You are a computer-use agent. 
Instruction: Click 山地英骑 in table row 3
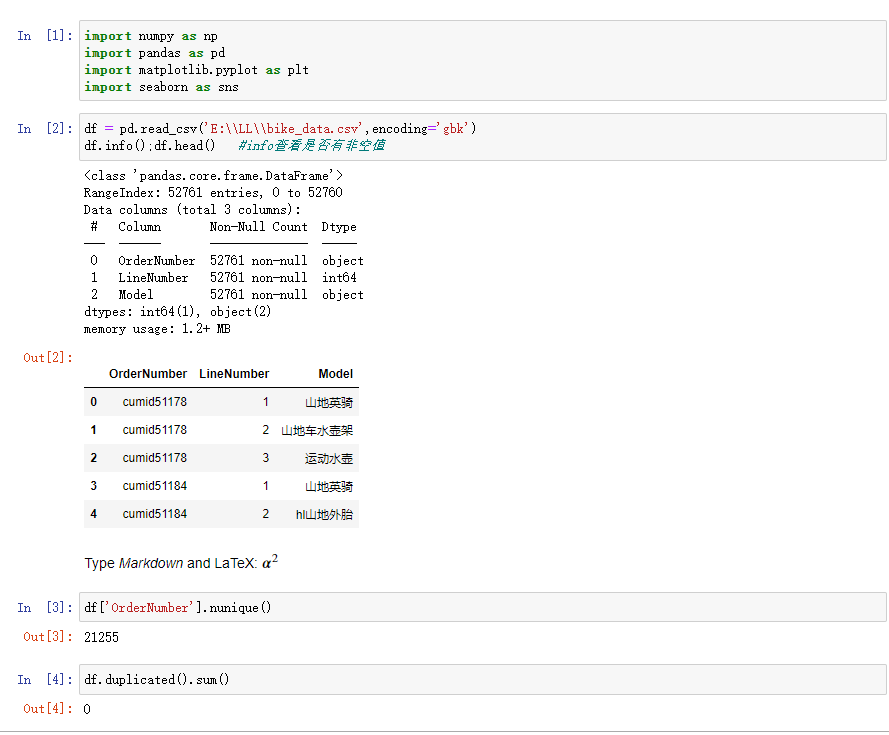[x=329, y=487]
